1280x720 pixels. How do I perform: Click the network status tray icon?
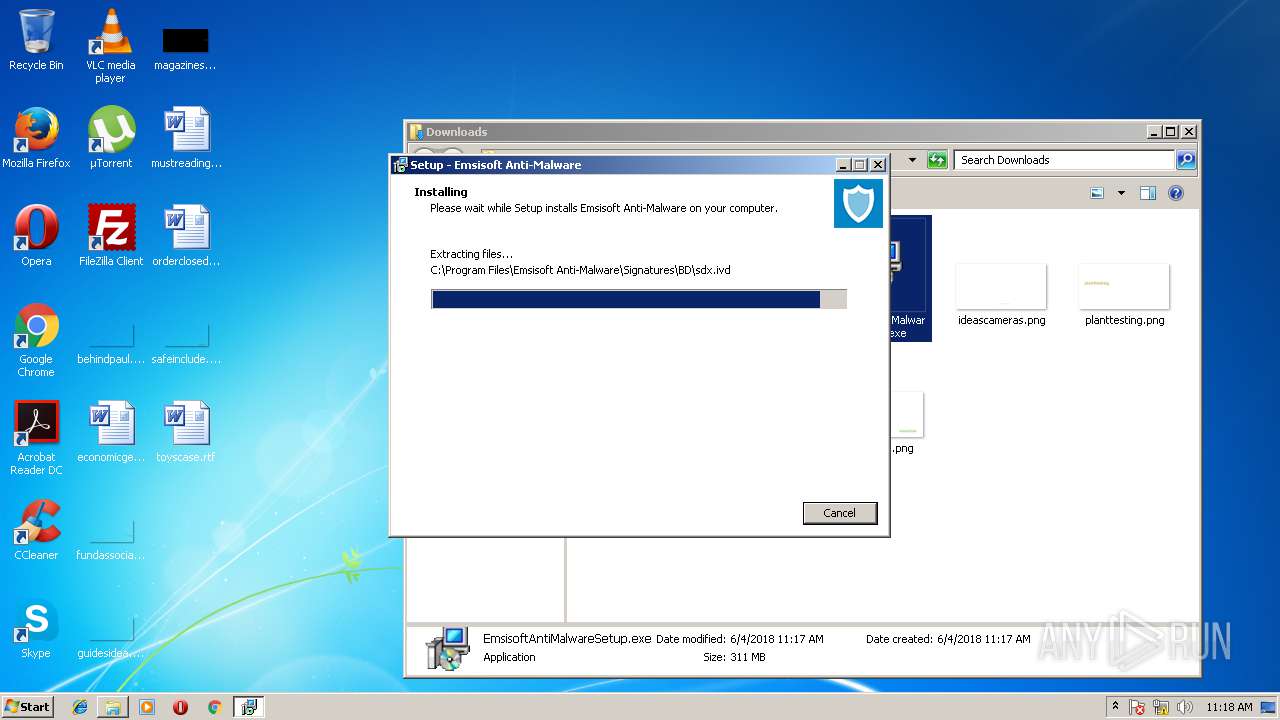[x=1163, y=707]
